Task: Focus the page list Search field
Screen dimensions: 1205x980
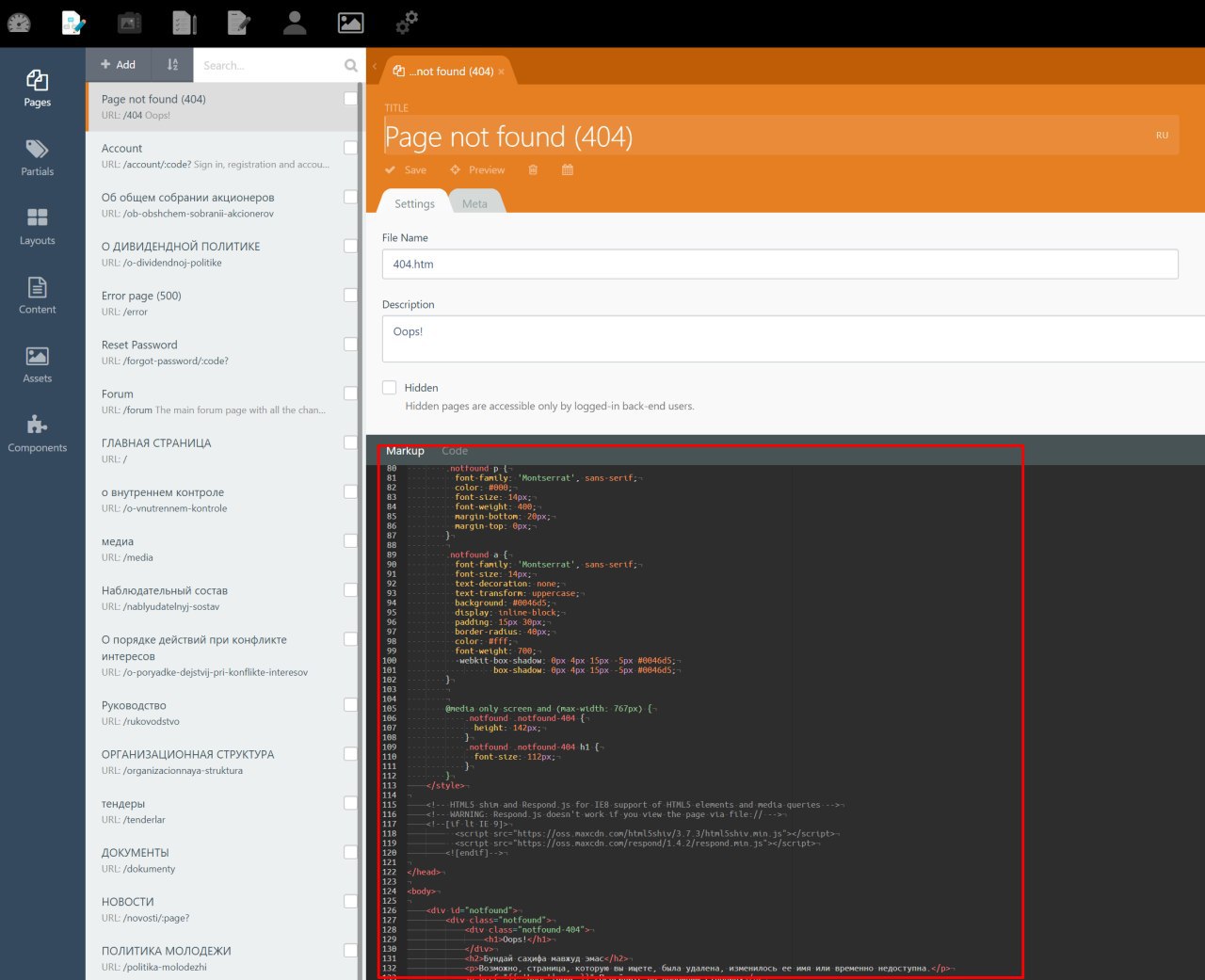Action: pos(268,65)
